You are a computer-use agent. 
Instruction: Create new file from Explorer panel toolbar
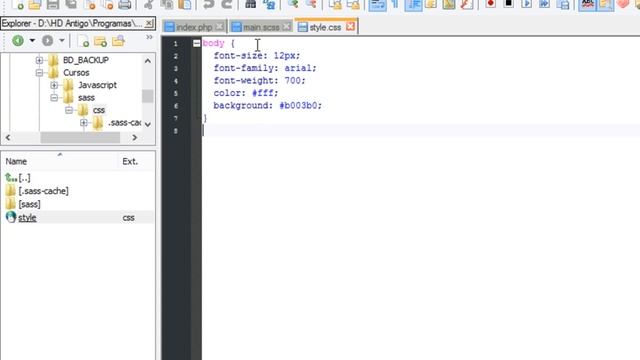tap(83, 41)
